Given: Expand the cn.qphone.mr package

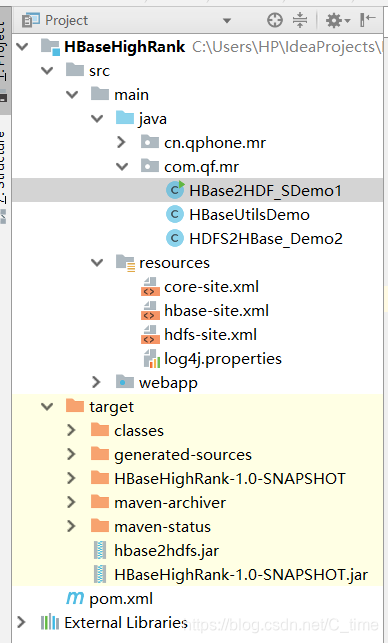Looking at the screenshot, I should click(121, 143).
